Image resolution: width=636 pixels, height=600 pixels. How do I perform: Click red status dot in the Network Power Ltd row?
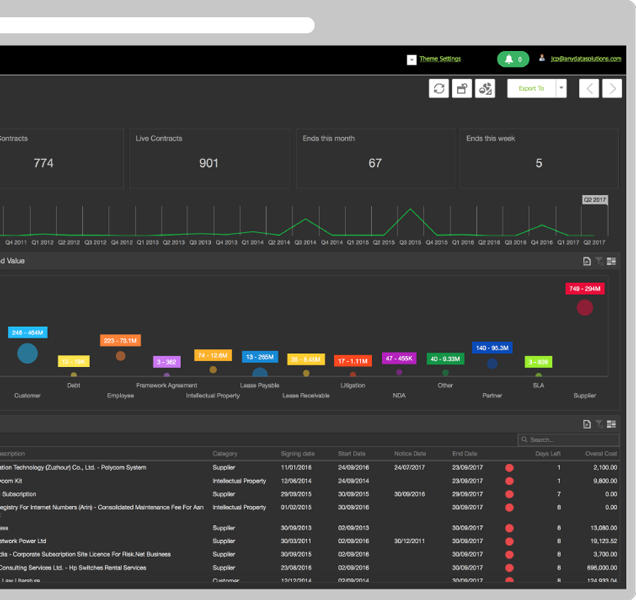(x=509, y=541)
